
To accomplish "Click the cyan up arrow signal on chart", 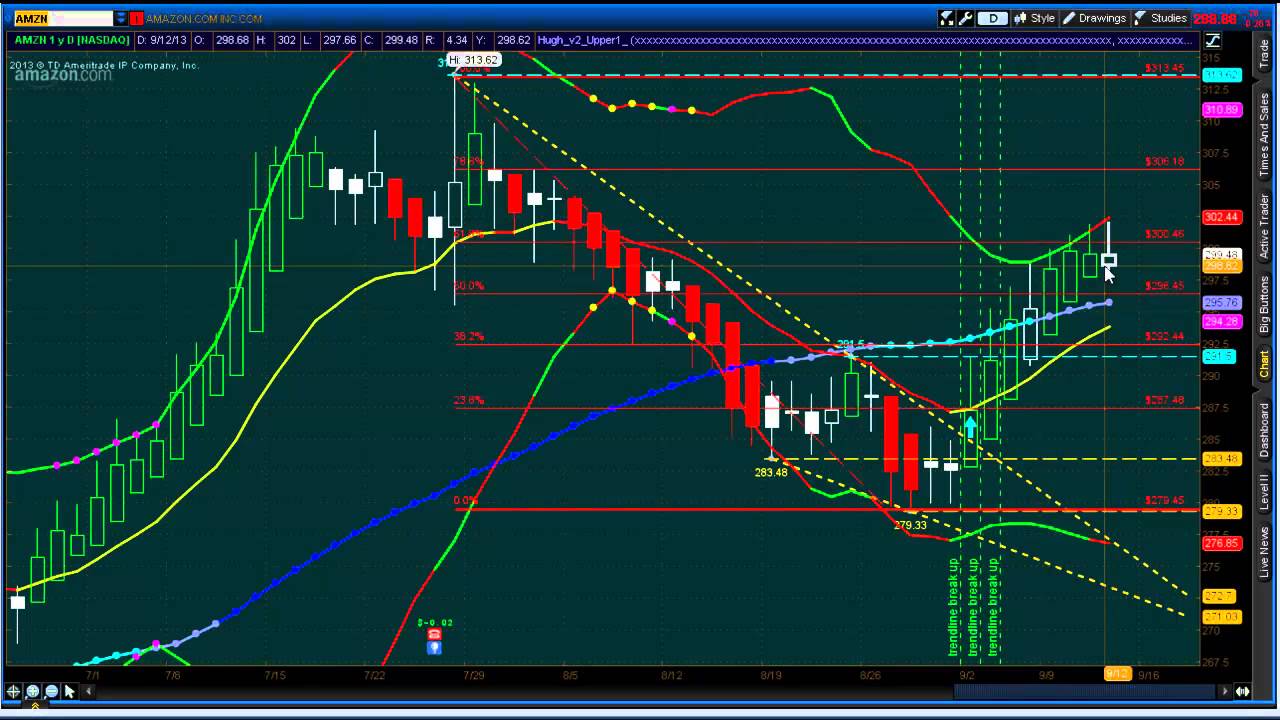I will tap(970, 428).
